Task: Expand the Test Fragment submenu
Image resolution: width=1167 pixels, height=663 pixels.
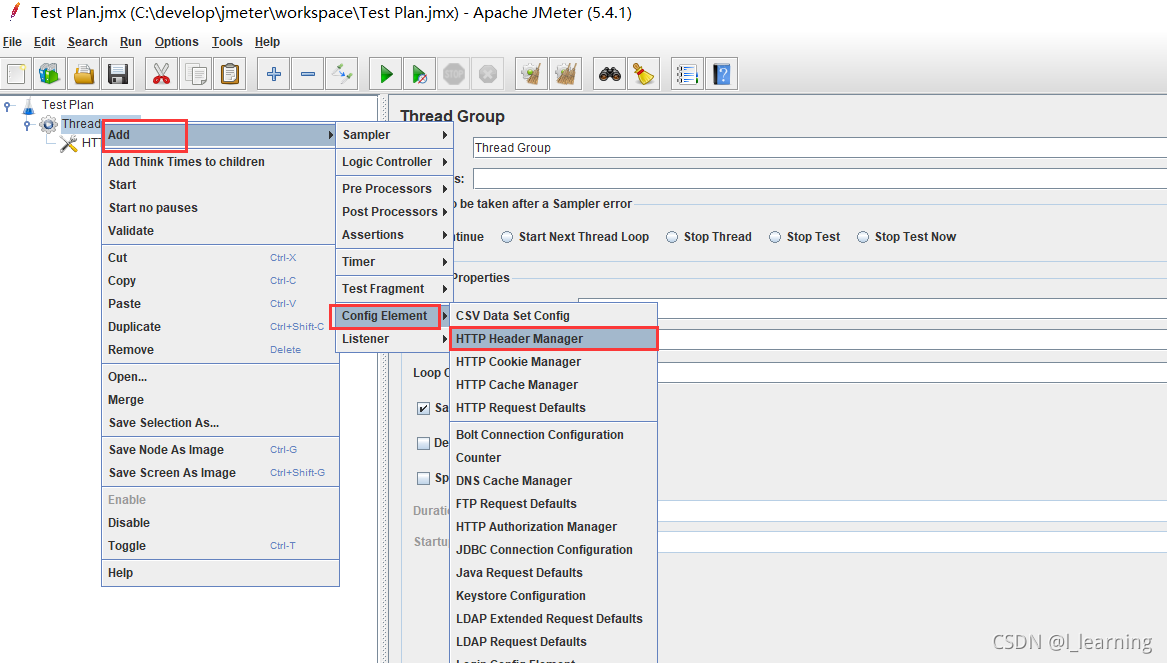Action: (x=394, y=288)
